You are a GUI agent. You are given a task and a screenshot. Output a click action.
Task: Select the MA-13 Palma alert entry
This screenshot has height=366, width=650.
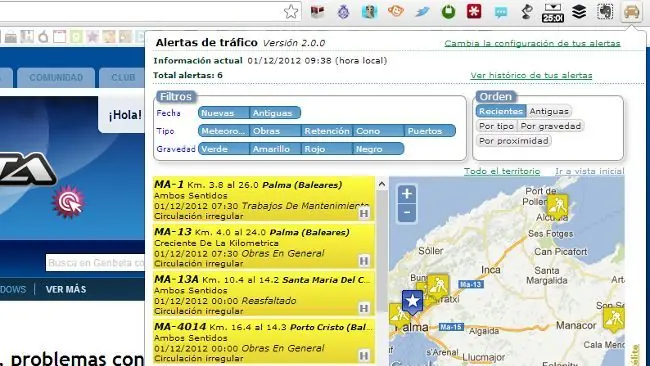(x=264, y=247)
